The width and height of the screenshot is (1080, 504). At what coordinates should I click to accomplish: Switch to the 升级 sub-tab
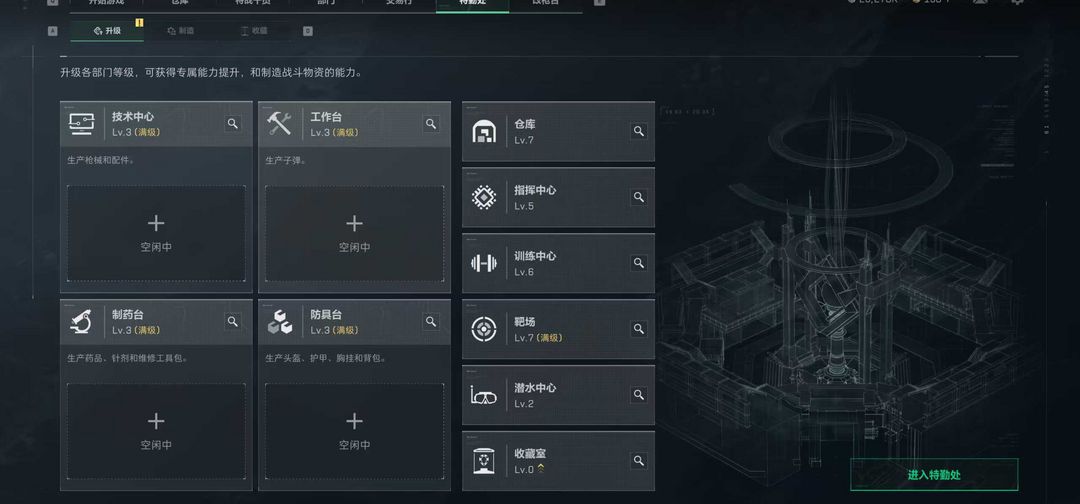click(107, 31)
